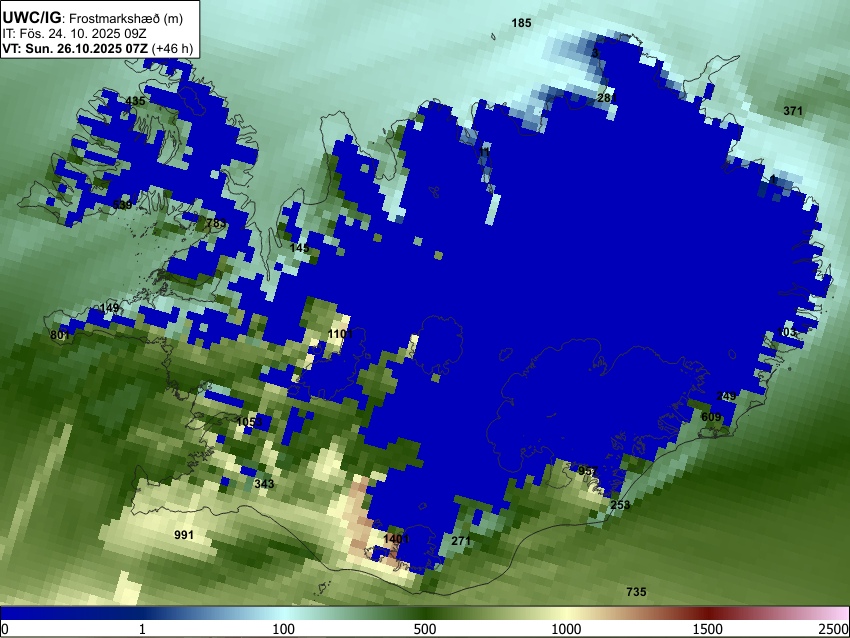This screenshot has width=850, height=638.
Task: Click the '(+46 h)' forecast offset text
Action: [172, 48]
